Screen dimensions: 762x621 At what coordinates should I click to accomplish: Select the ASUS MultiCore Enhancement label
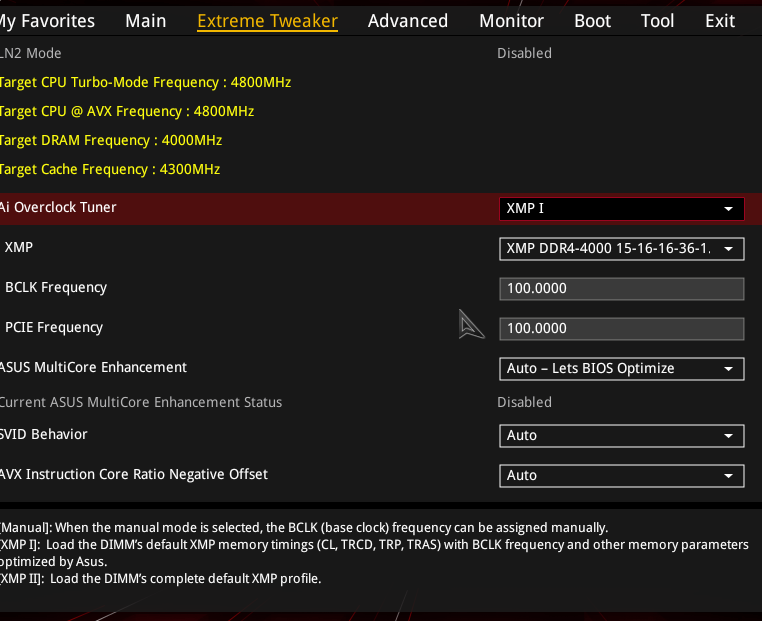pyautogui.click(x=93, y=367)
